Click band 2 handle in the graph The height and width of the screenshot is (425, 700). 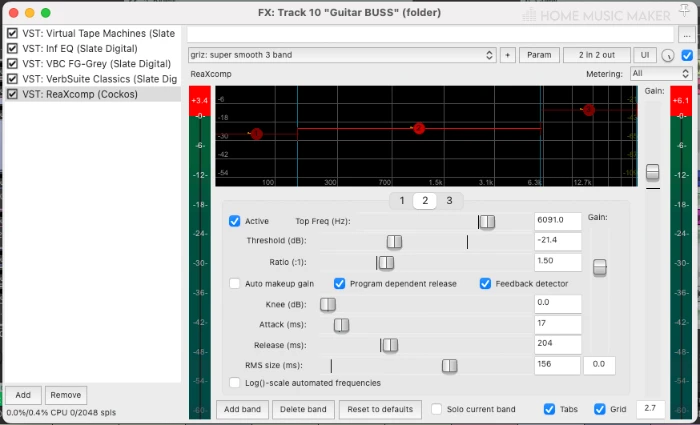point(418,128)
